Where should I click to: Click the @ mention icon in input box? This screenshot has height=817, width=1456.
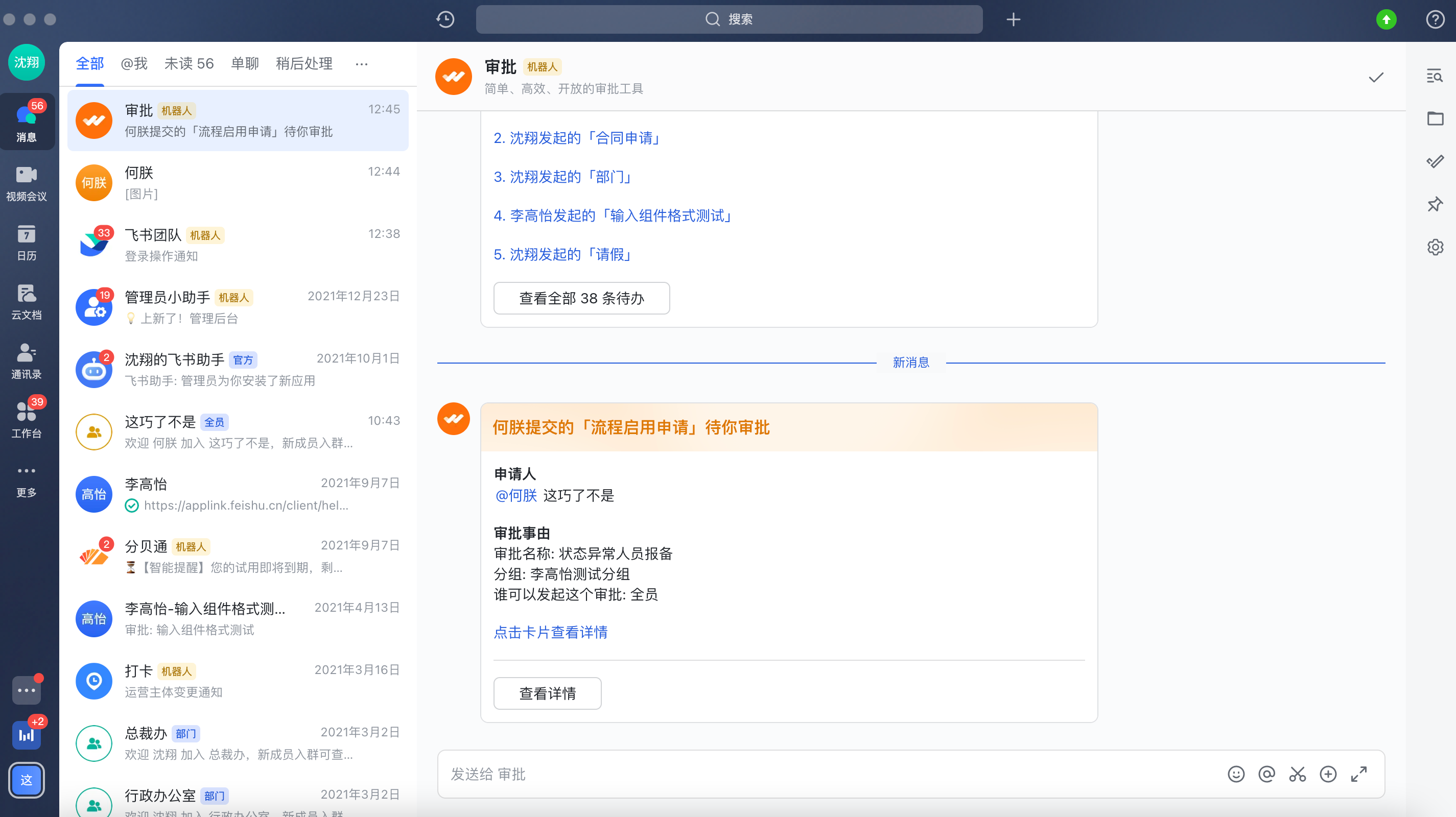[x=1266, y=774]
